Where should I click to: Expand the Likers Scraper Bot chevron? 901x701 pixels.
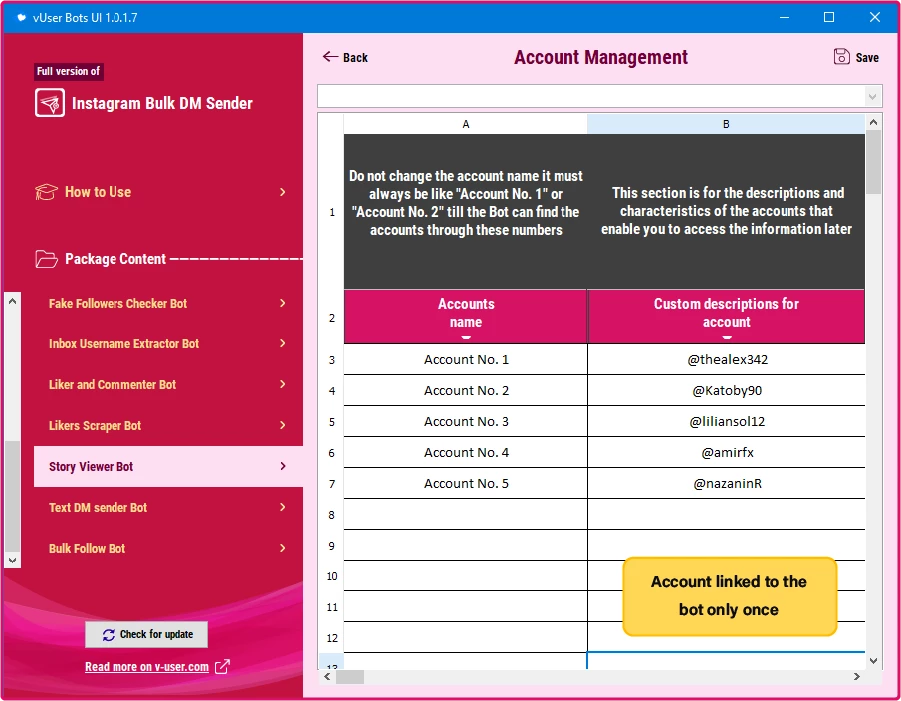tap(283, 425)
